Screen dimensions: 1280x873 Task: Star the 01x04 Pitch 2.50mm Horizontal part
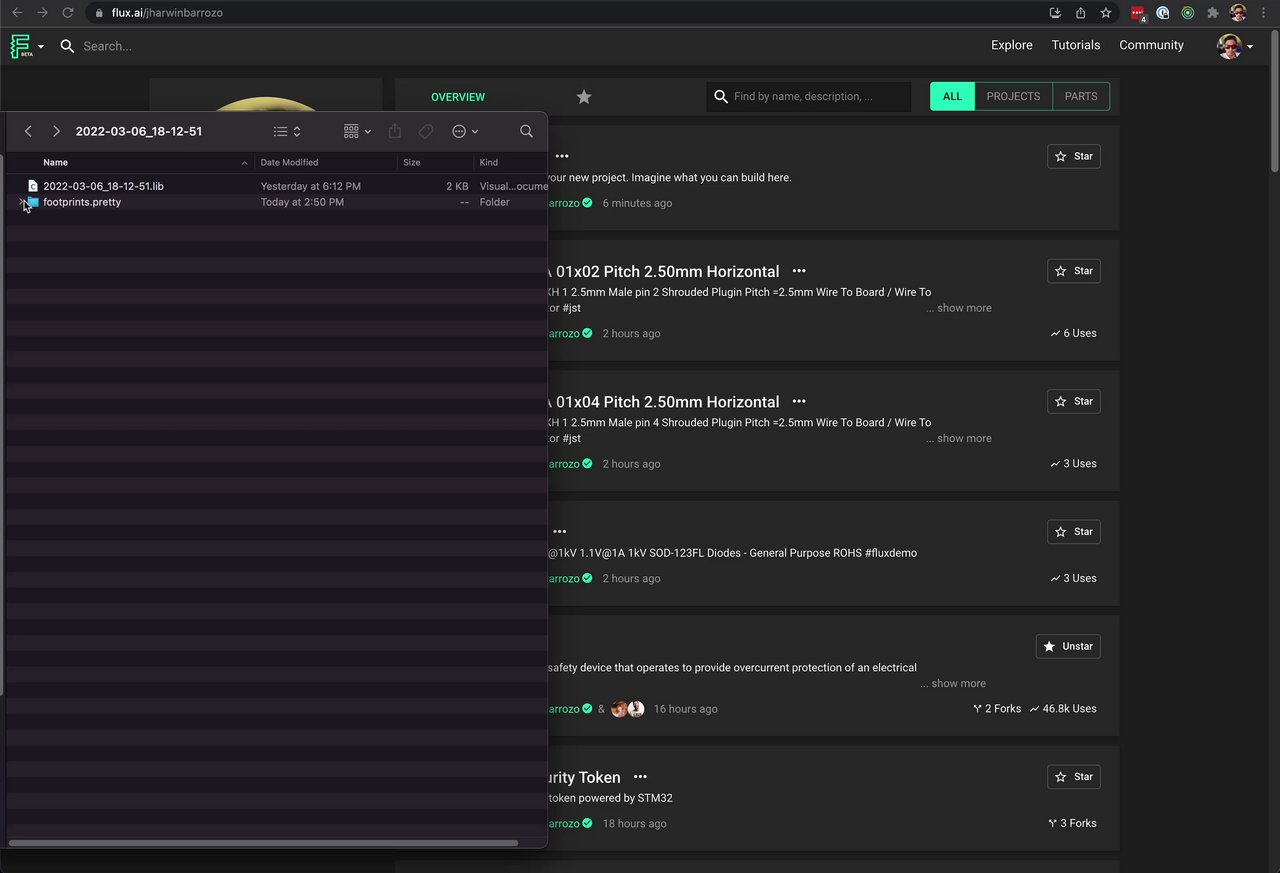click(1074, 401)
